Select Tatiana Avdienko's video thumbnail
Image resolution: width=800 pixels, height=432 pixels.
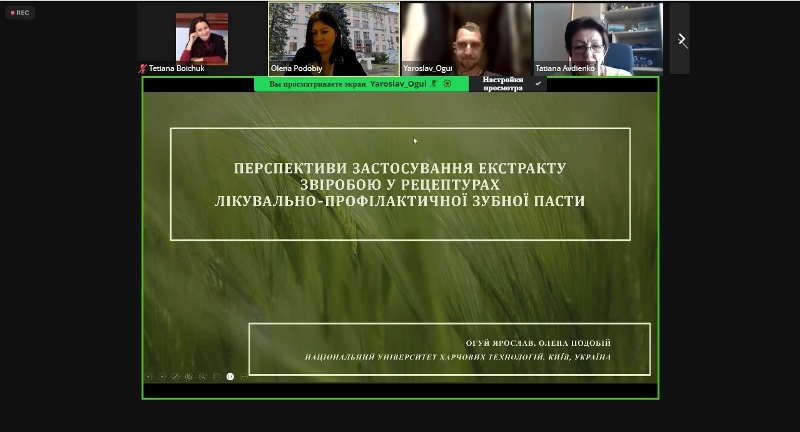(598, 39)
